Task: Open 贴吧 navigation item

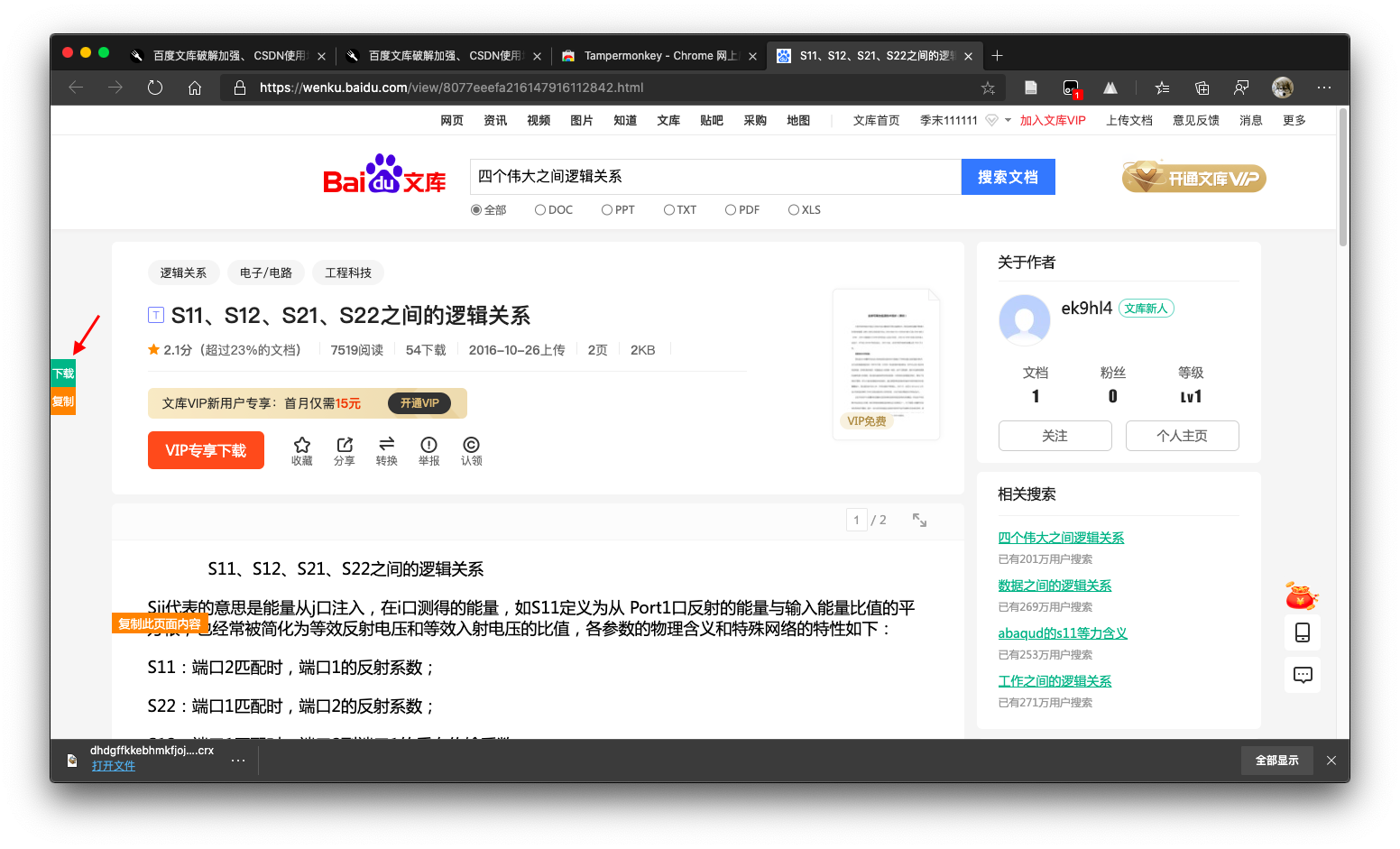Action: click(712, 120)
